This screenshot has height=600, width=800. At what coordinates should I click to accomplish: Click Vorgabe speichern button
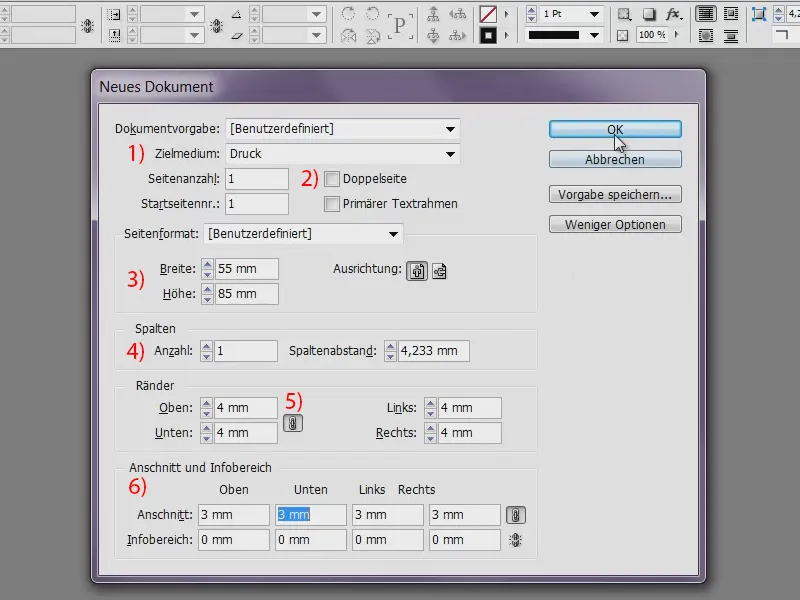615,194
